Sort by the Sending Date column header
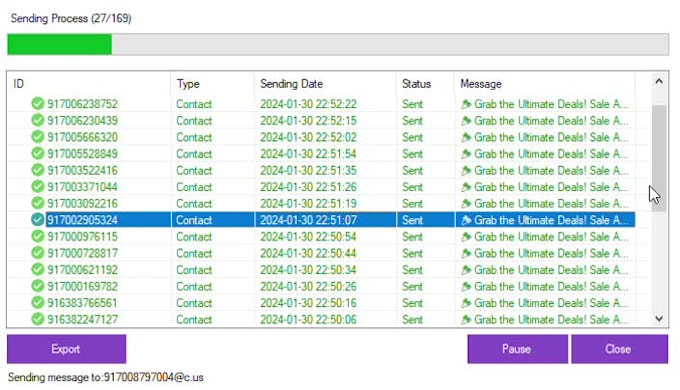680x390 pixels. click(325, 84)
